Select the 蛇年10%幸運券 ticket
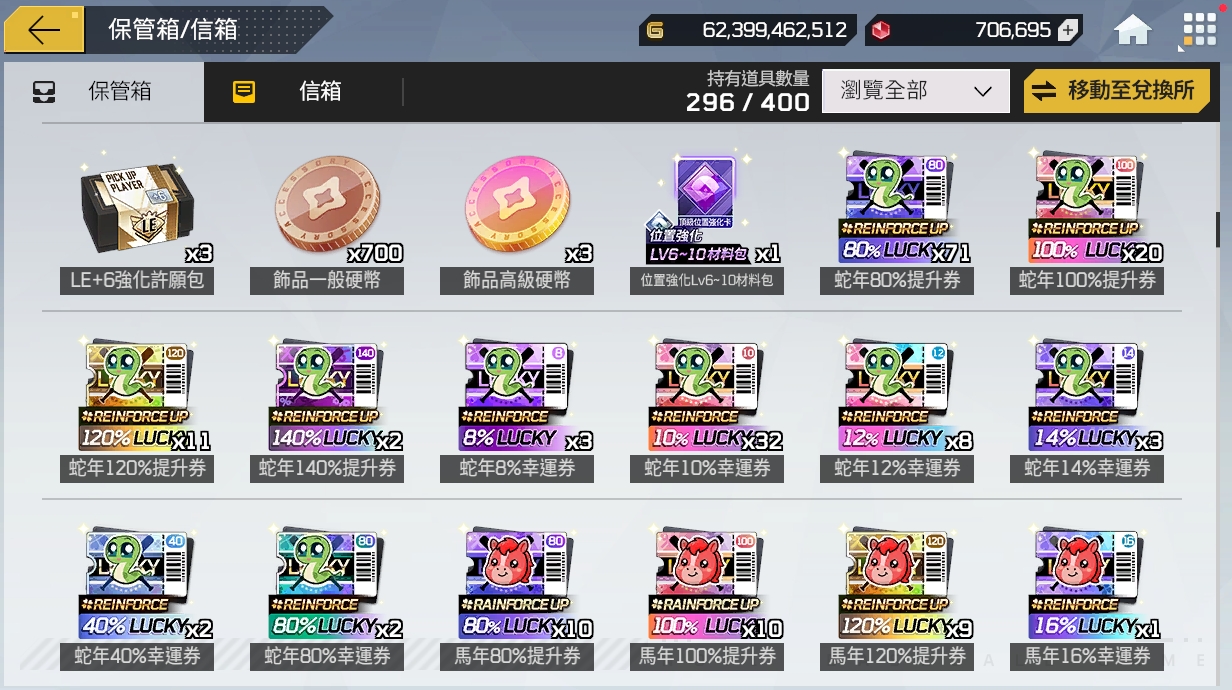Screen dimensions: 1232x690 tap(707, 408)
